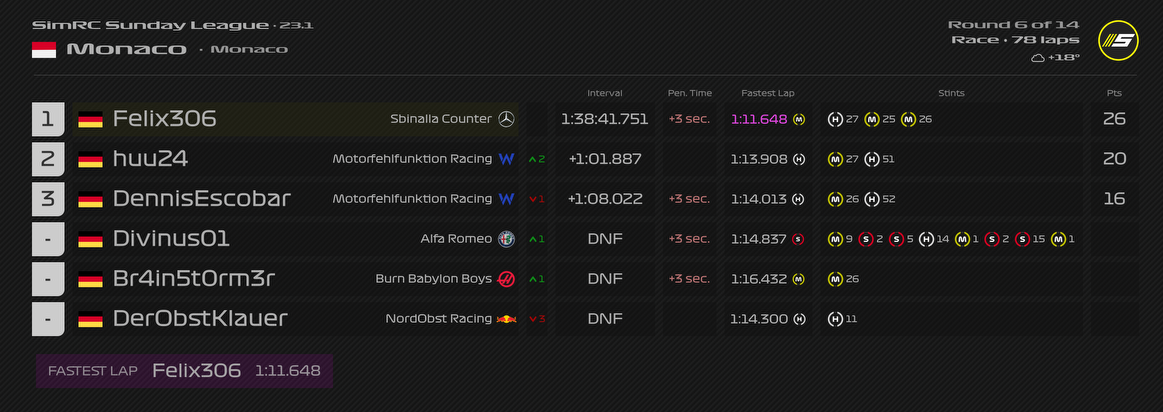Click the Haas logo beside Burn Babylon Boys
The image size is (1163, 412).
point(506,279)
